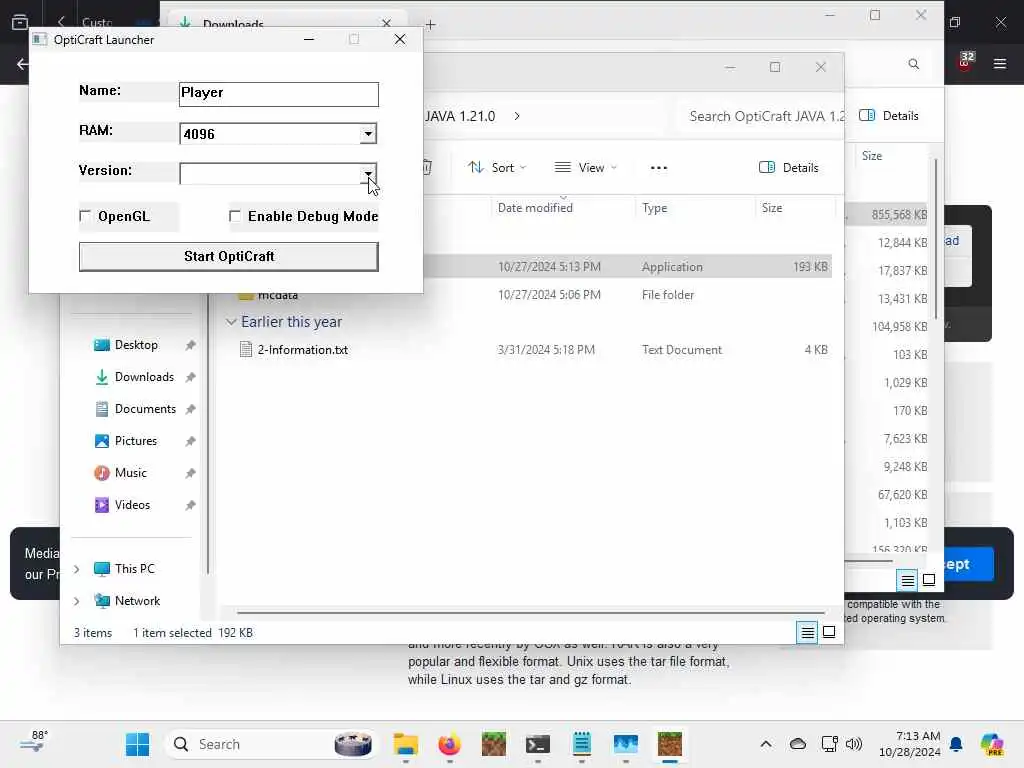Viewport: 1024px width, 768px height.
Task: Open the Windows Start menu
Action: click(x=137, y=744)
